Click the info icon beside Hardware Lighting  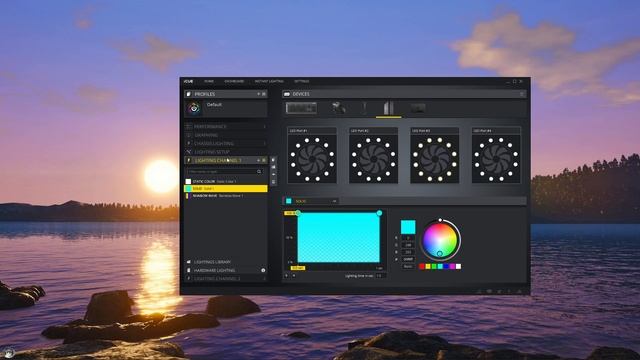263,270
